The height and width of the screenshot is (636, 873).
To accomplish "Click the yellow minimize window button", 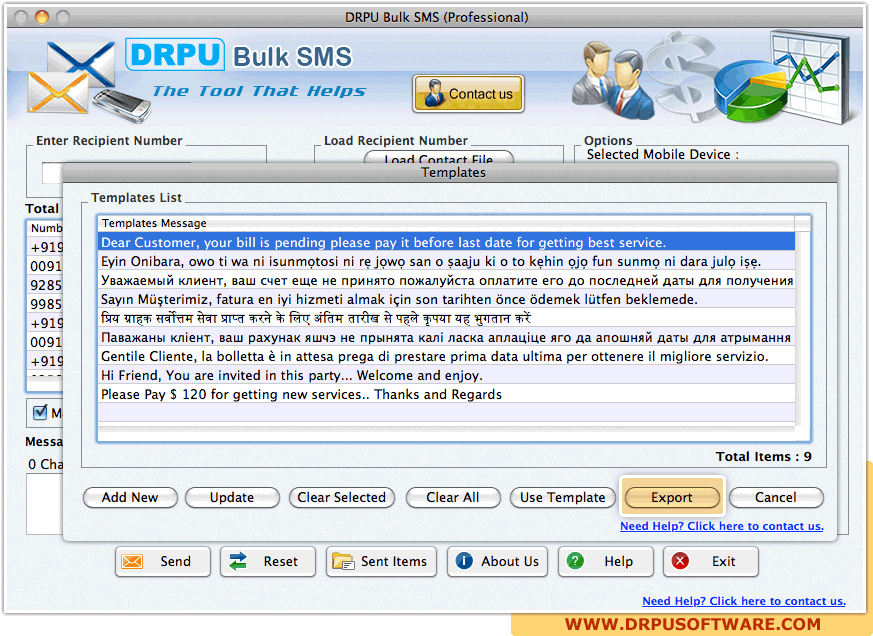I will coord(42,17).
